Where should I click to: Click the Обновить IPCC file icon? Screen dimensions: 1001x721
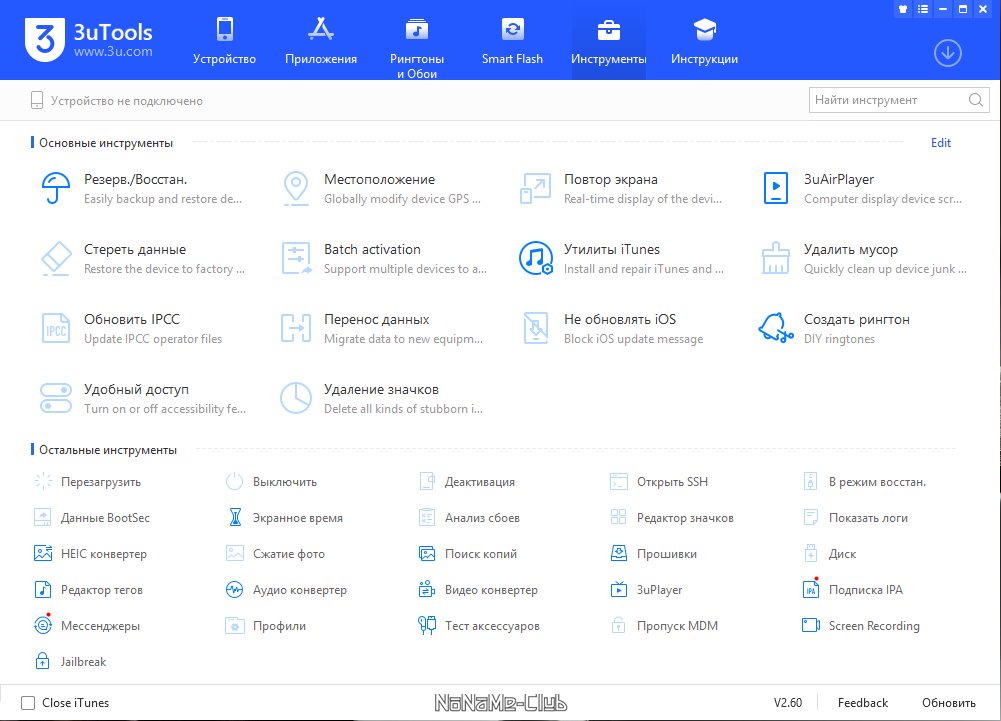56,328
